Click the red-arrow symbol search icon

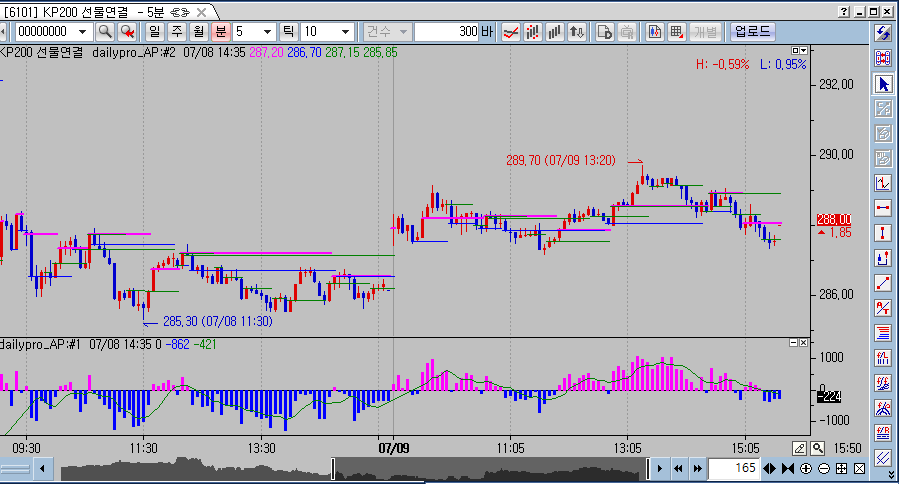point(127,32)
